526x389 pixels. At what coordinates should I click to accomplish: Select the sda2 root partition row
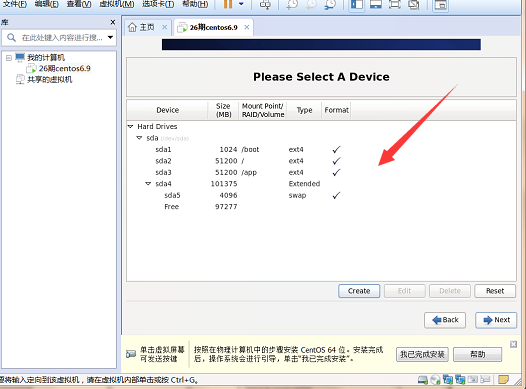[x=321, y=161]
